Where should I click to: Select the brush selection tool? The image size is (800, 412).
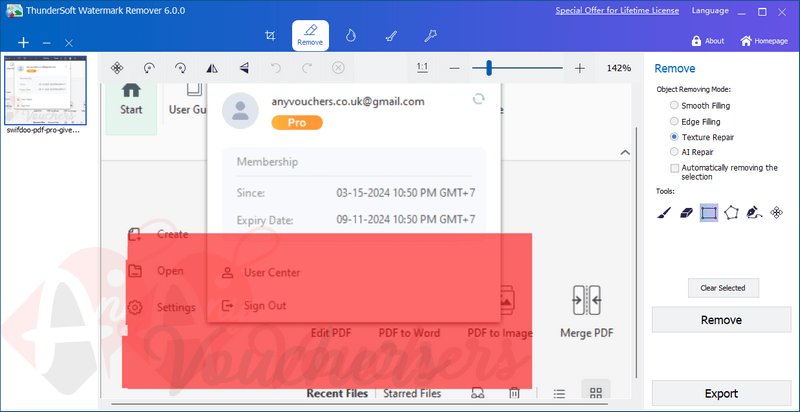pyautogui.click(x=664, y=213)
